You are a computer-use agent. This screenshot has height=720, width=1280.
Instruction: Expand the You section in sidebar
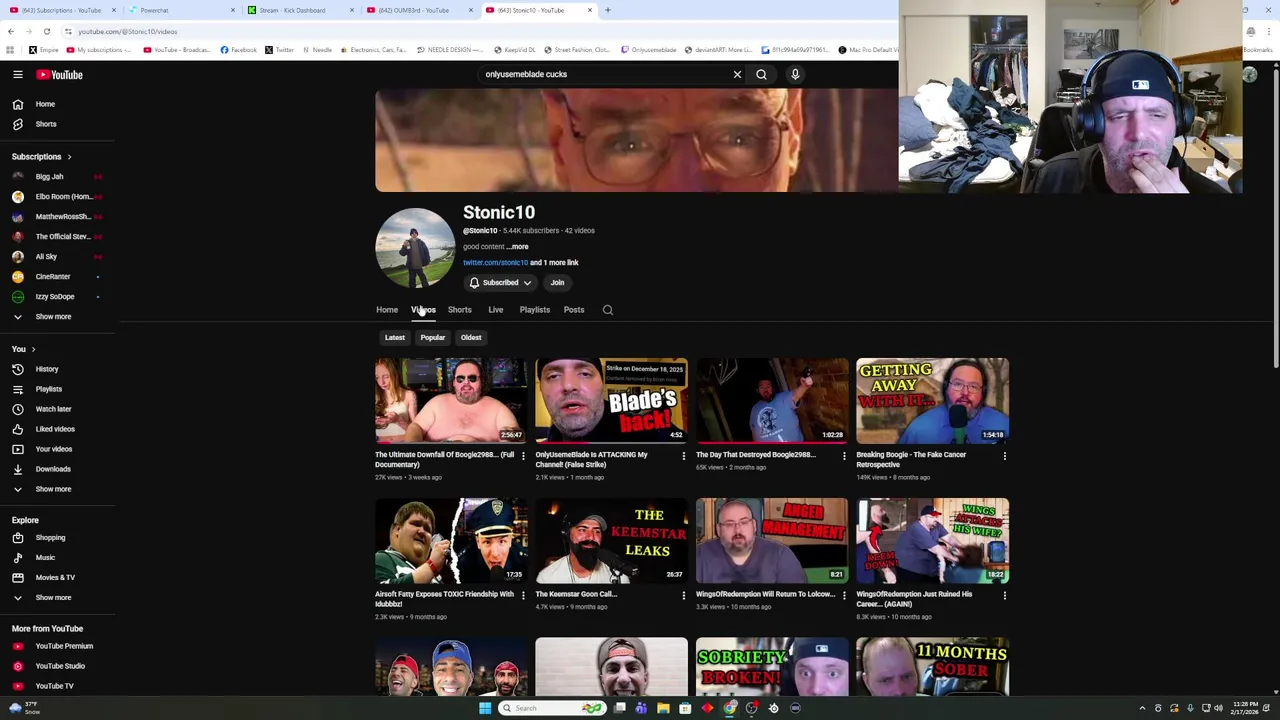click(24, 349)
